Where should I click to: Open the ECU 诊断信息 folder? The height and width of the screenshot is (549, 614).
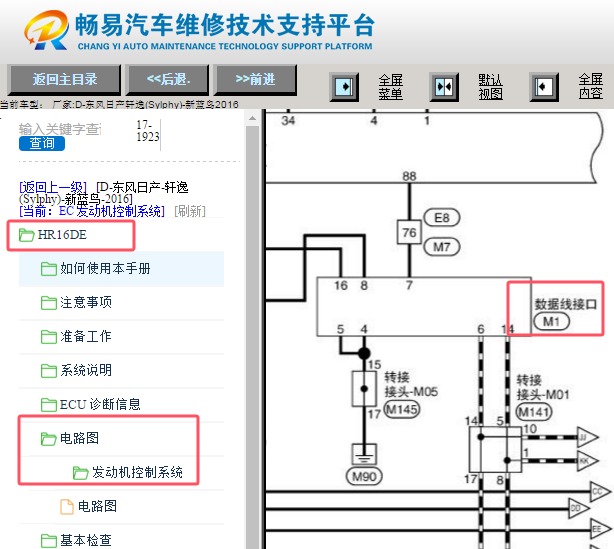coord(100,404)
